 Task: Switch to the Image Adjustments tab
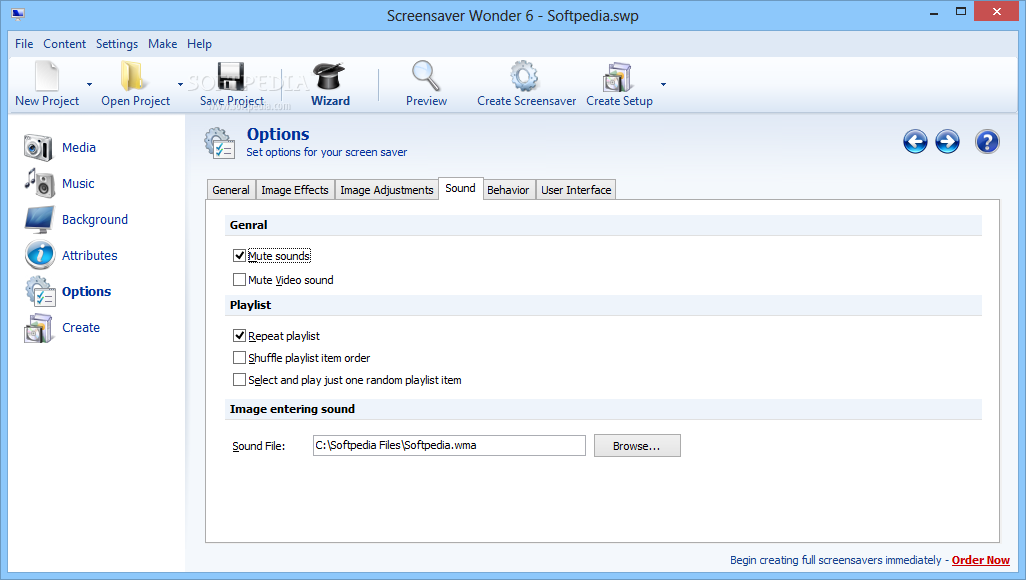387,190
